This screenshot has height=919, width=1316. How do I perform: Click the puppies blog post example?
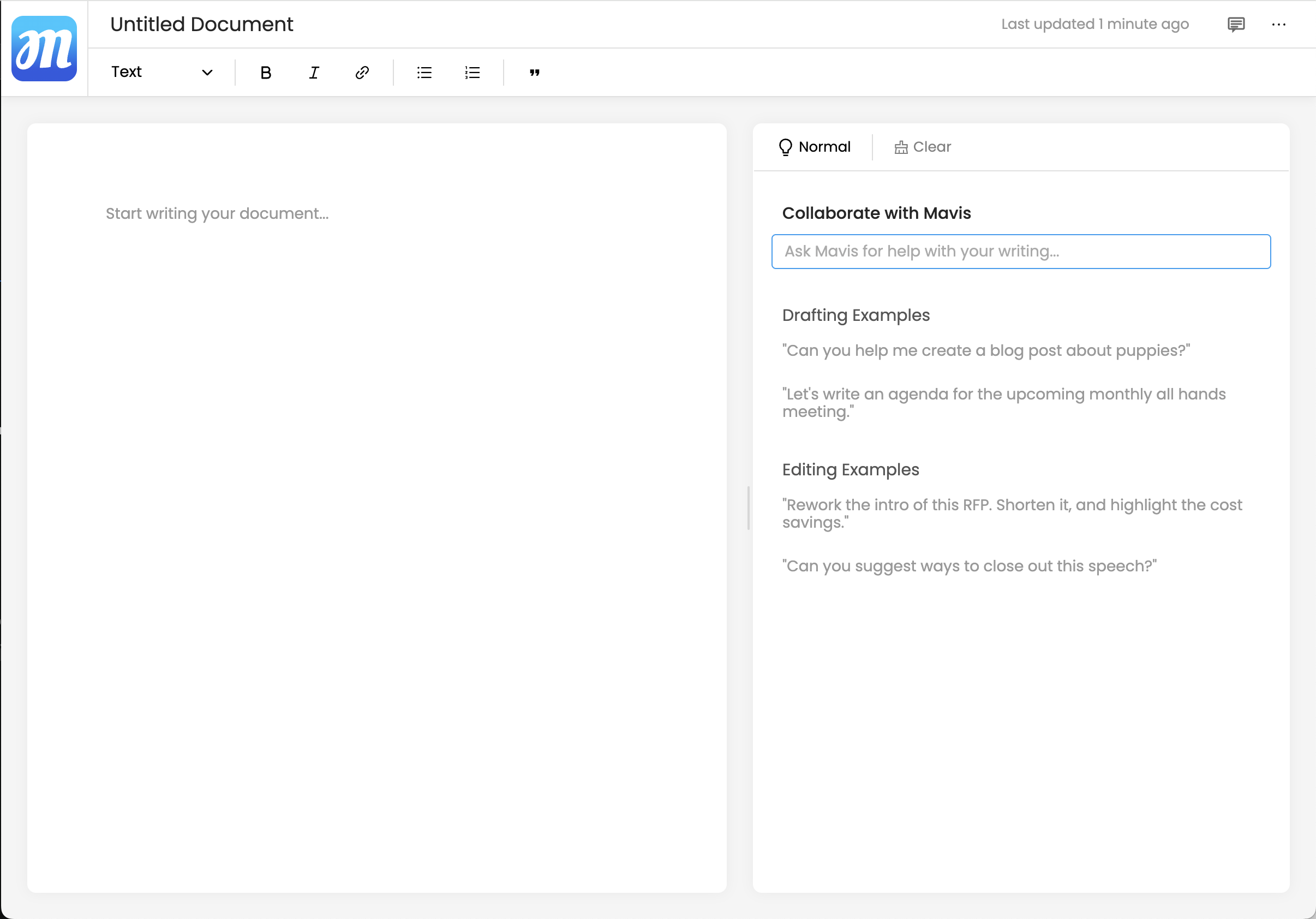pos(985,350)
